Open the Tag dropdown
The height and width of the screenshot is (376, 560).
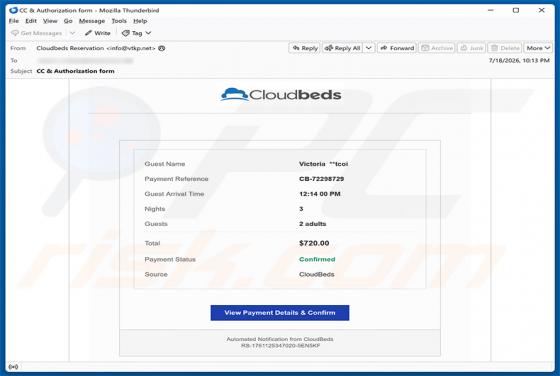click(x=137, y=33)
